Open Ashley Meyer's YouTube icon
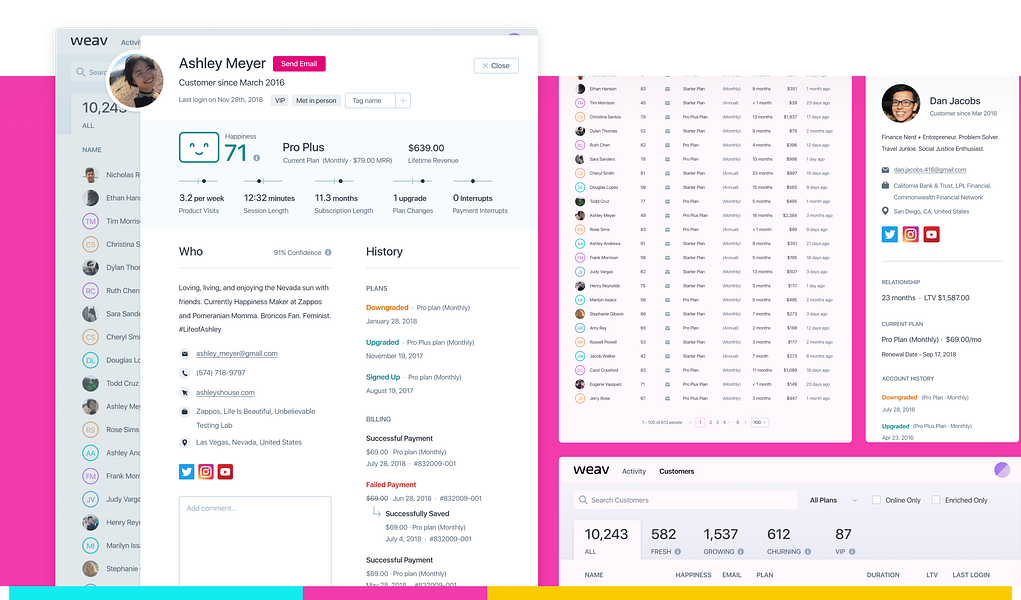Screen dimensions: 1021x600 (x=225, y=472)
